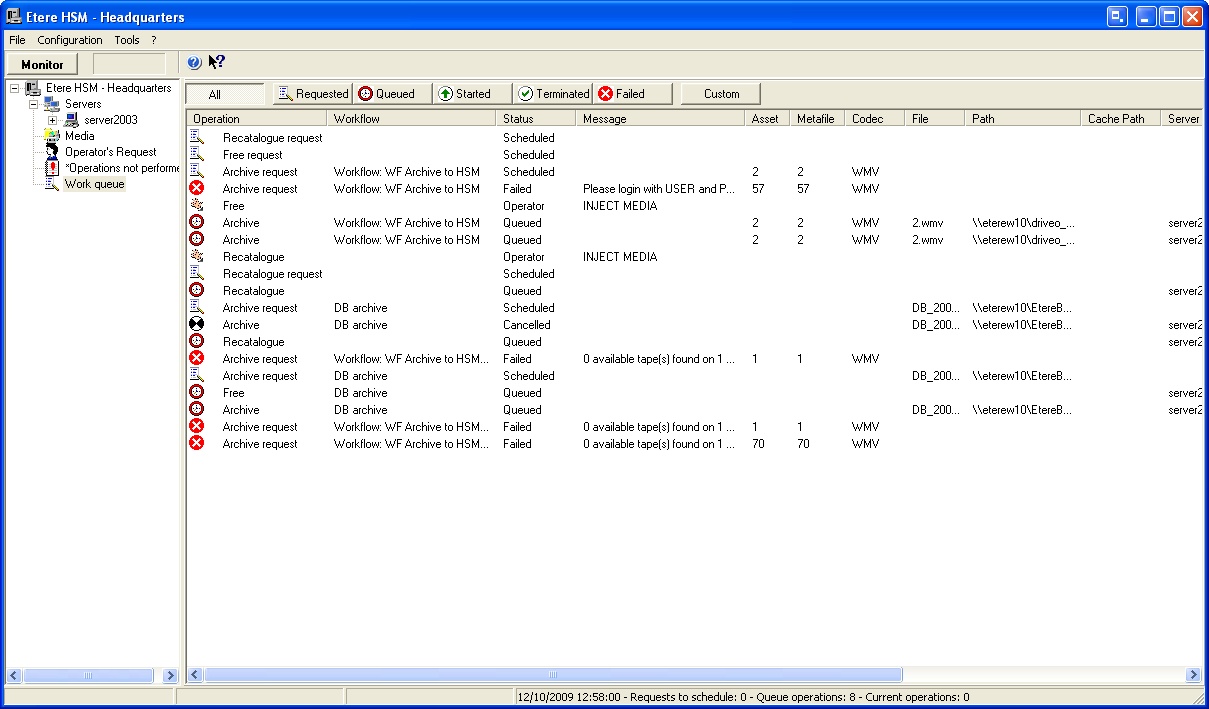
Task: Click the Media icon in the tree
Action: [x=52, y=136]
